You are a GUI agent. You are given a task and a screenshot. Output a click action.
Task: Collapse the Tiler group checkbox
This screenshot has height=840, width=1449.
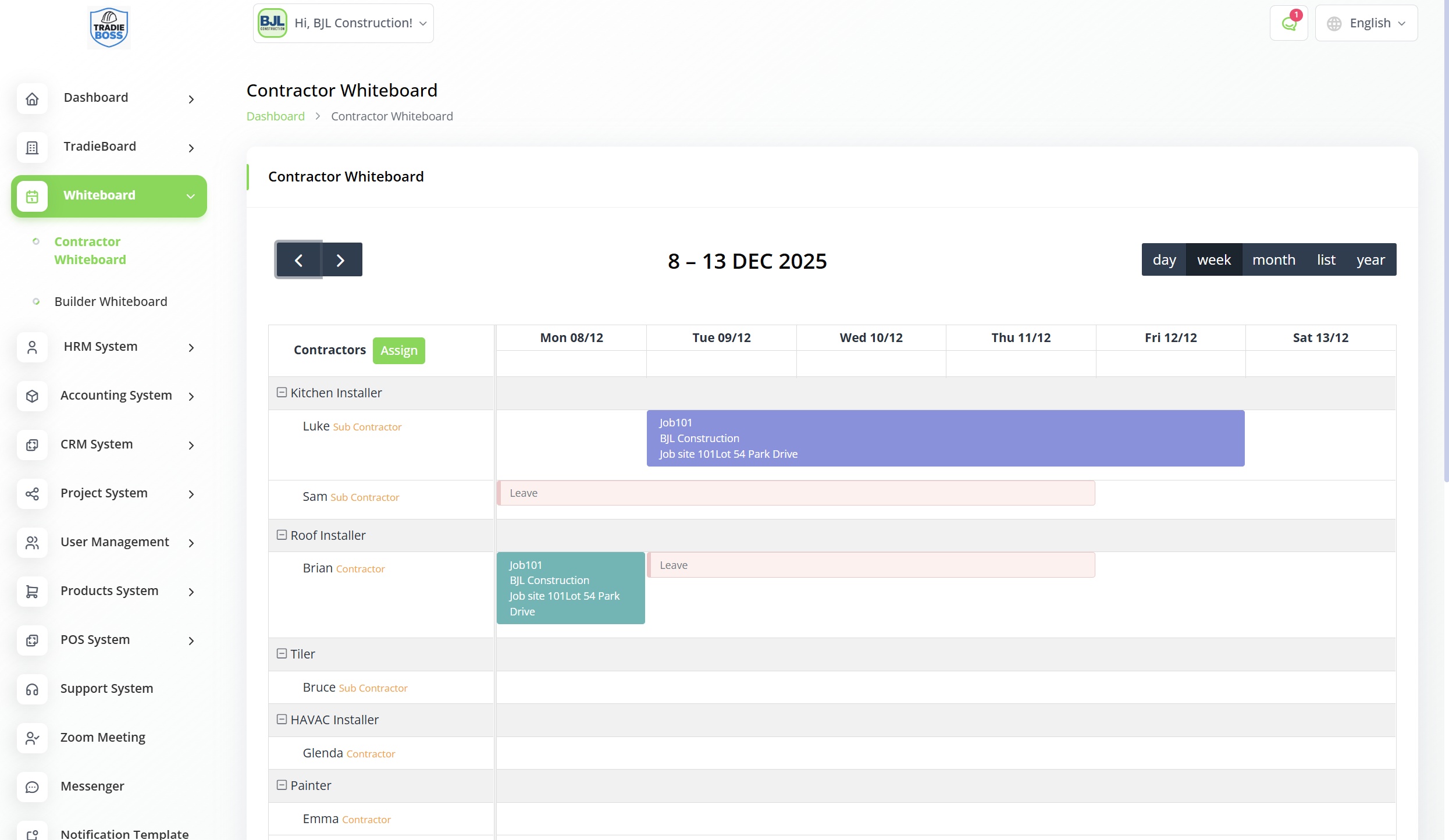pyautogui.click(x=282, y=654)
